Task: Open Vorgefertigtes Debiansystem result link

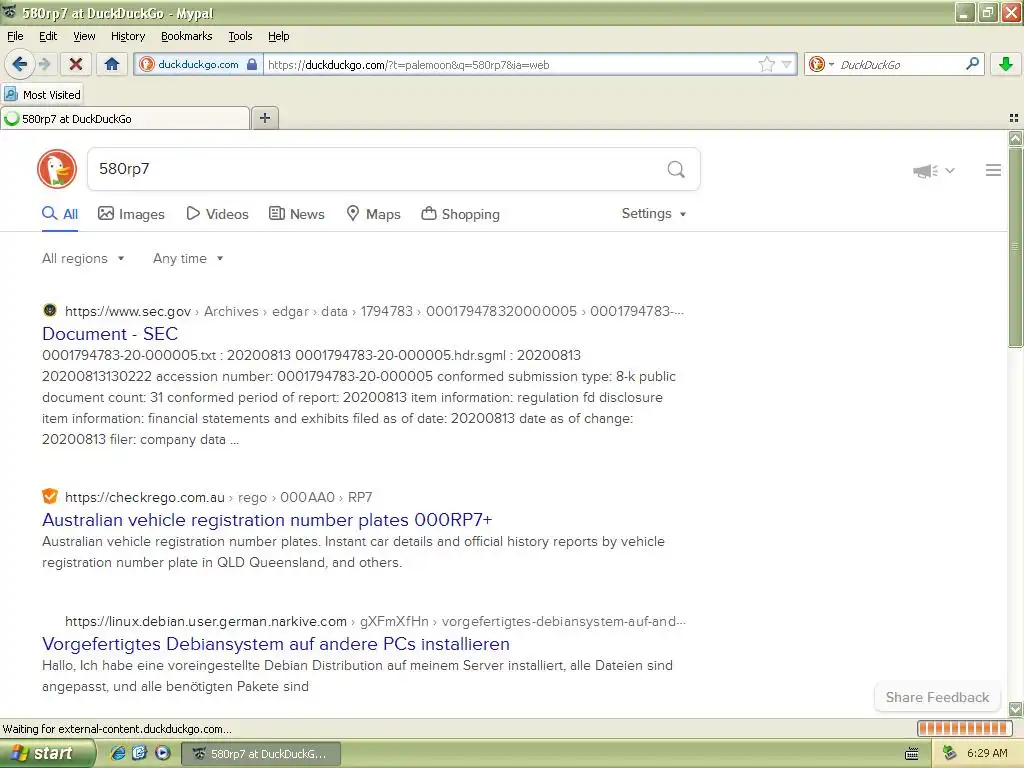Action: [x=276, y=644]
